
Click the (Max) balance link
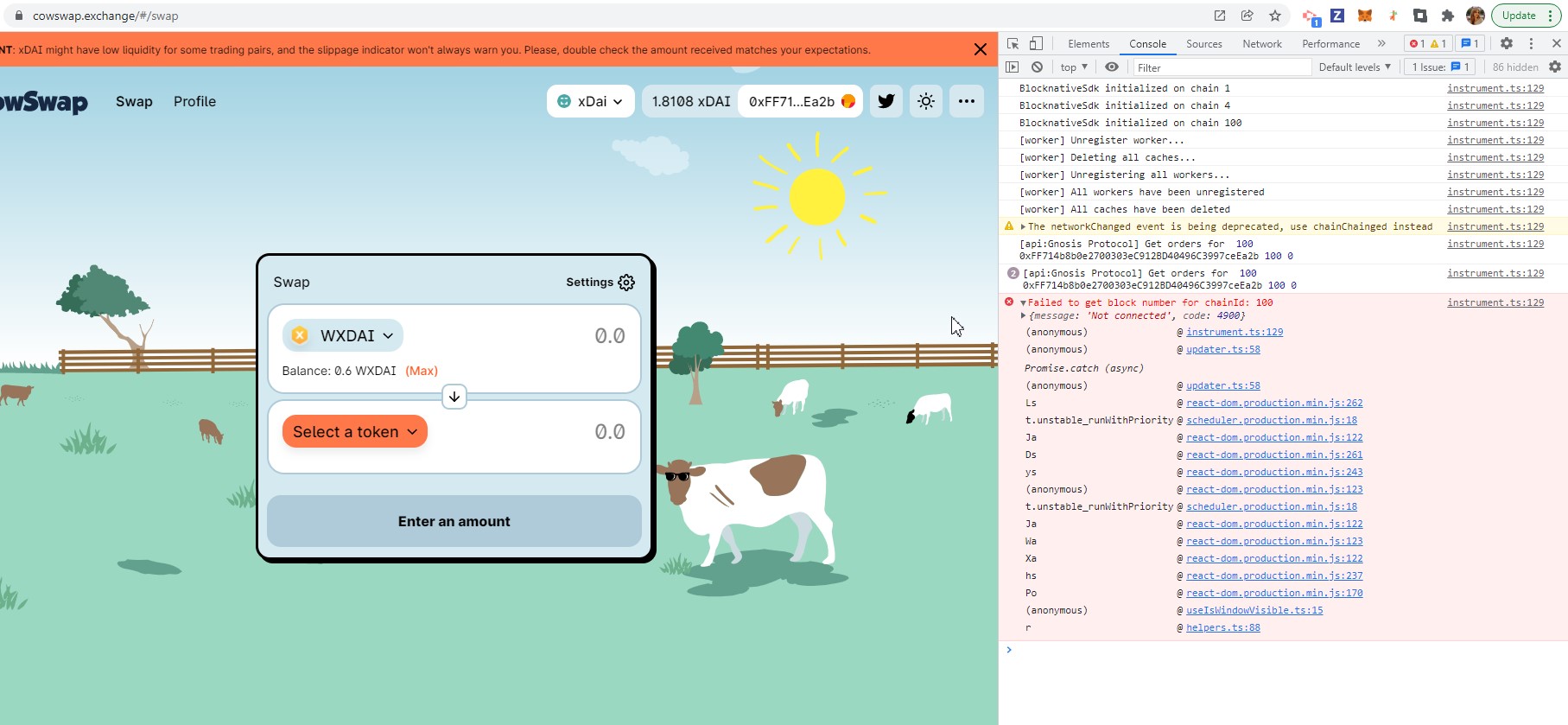pos(422,371)
